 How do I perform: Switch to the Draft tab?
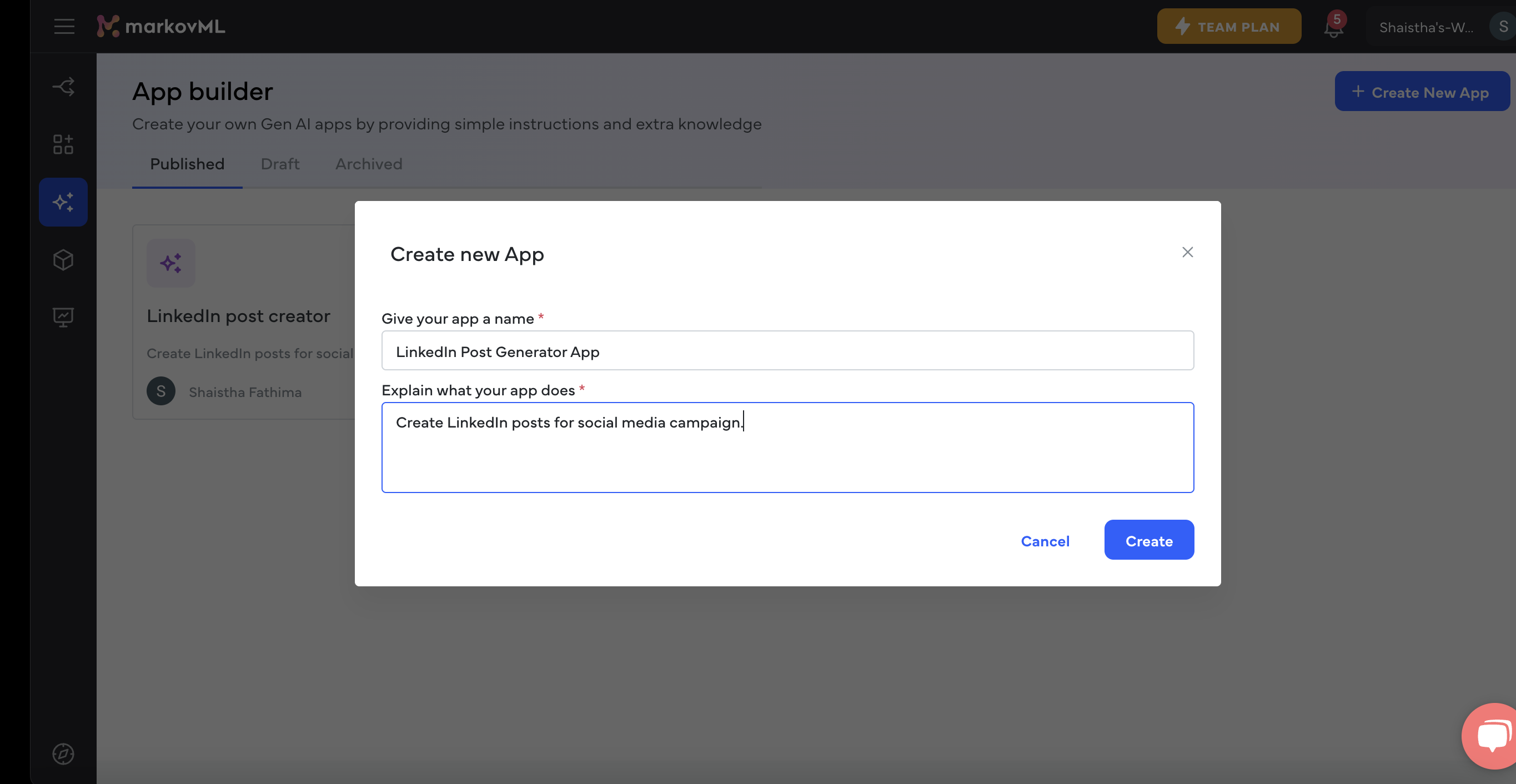point(279,163)
